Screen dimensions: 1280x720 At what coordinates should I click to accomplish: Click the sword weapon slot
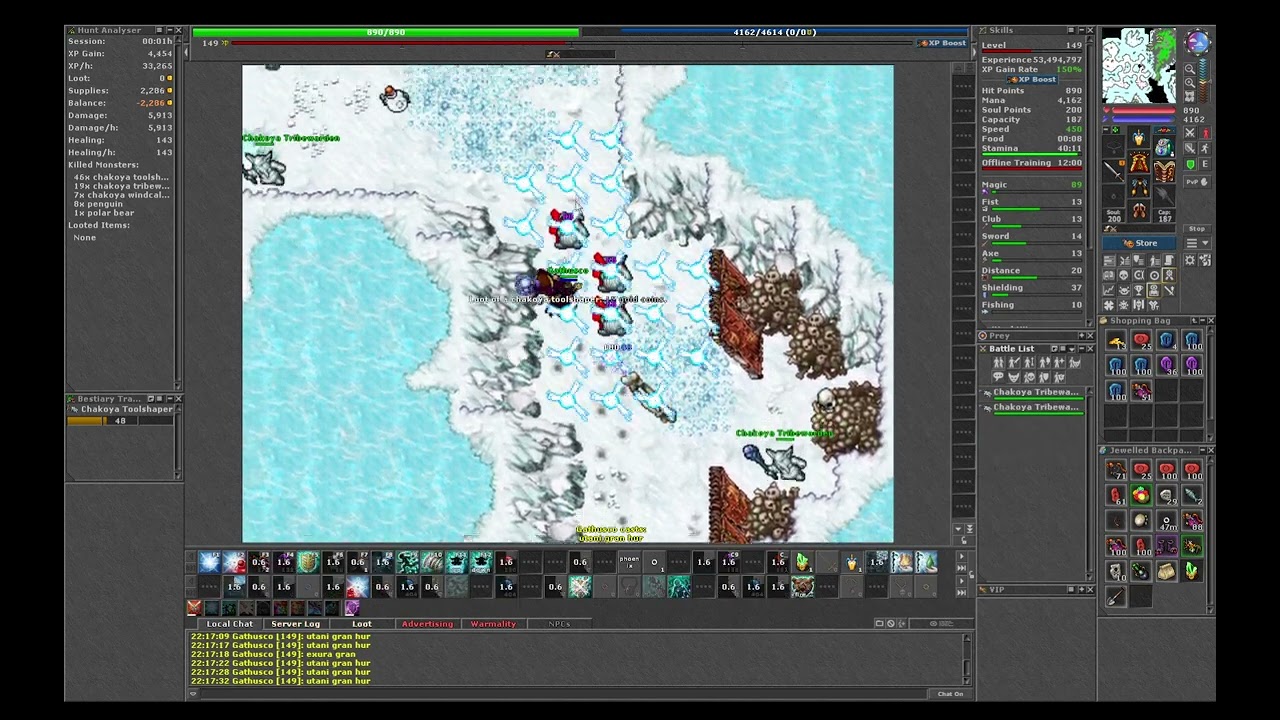point(1115,172)
